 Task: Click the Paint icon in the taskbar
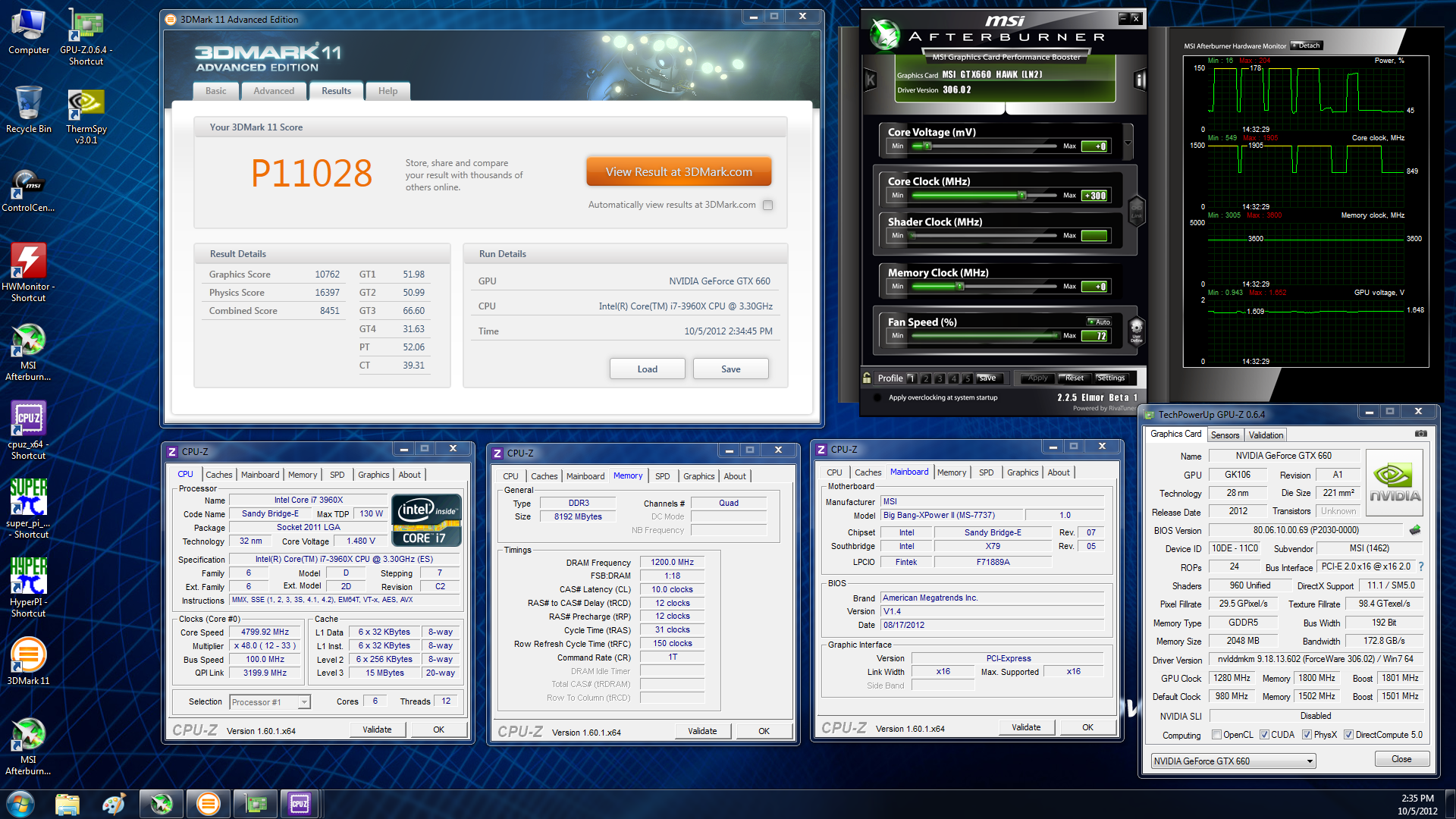(114, 804)
